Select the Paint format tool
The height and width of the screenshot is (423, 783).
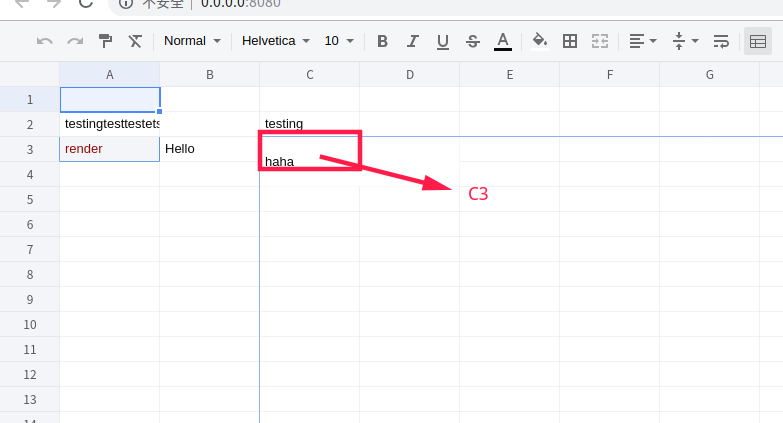pyautogui.click(x=105, y=41)
